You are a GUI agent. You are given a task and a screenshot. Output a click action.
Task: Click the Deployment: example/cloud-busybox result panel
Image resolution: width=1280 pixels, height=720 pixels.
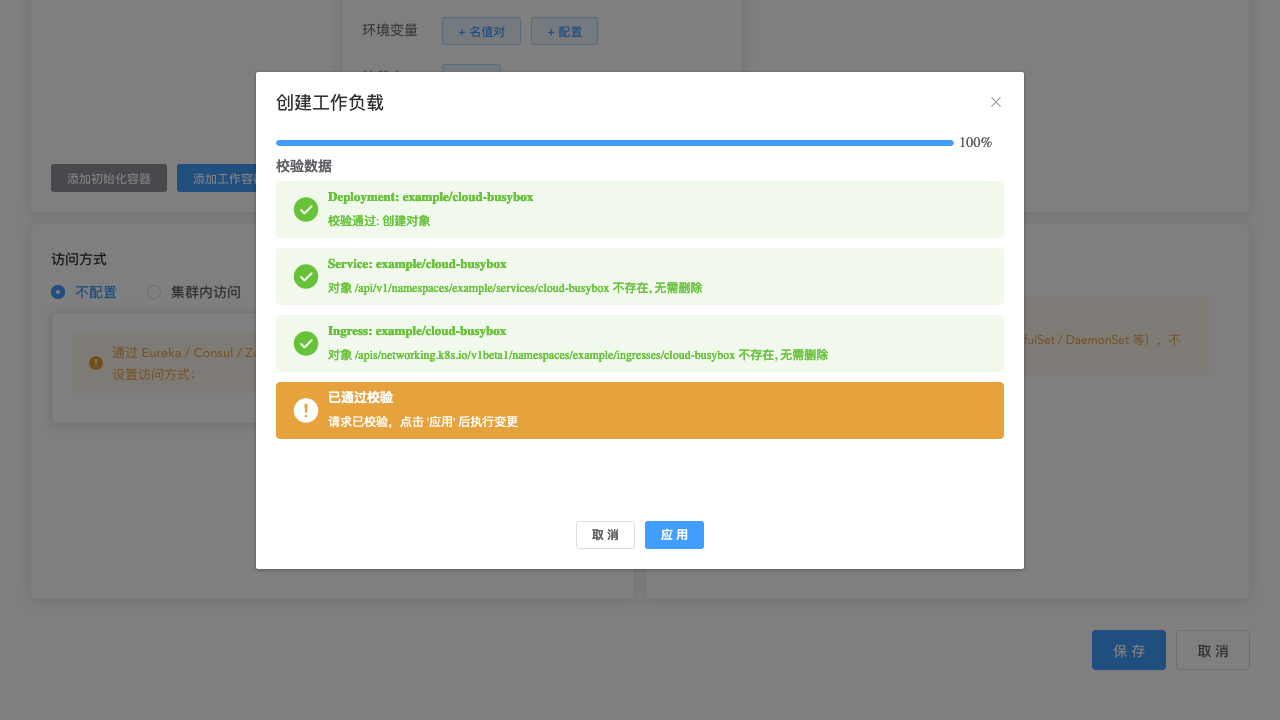[x=639, y=209]
